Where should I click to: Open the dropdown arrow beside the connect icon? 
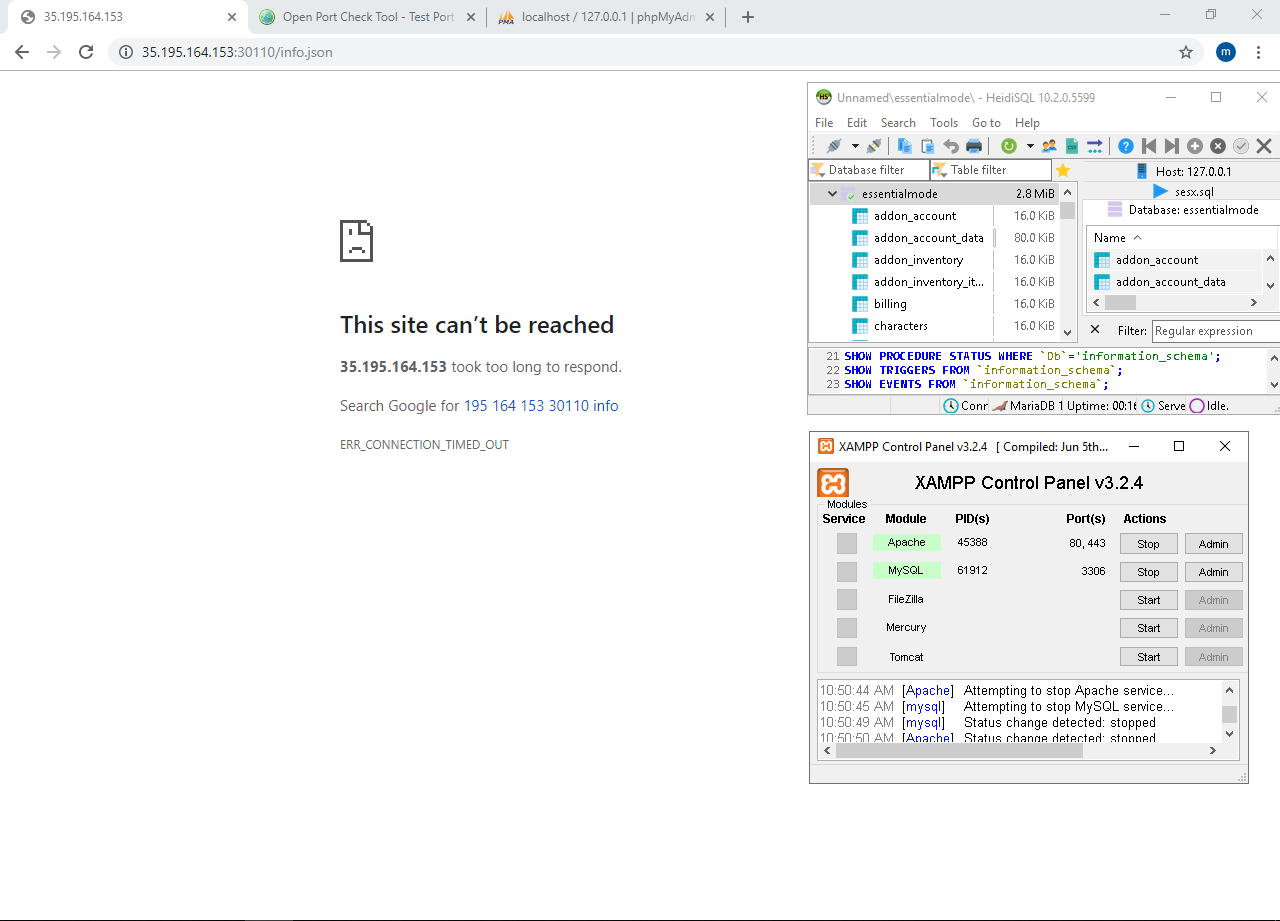click(855, 146)
